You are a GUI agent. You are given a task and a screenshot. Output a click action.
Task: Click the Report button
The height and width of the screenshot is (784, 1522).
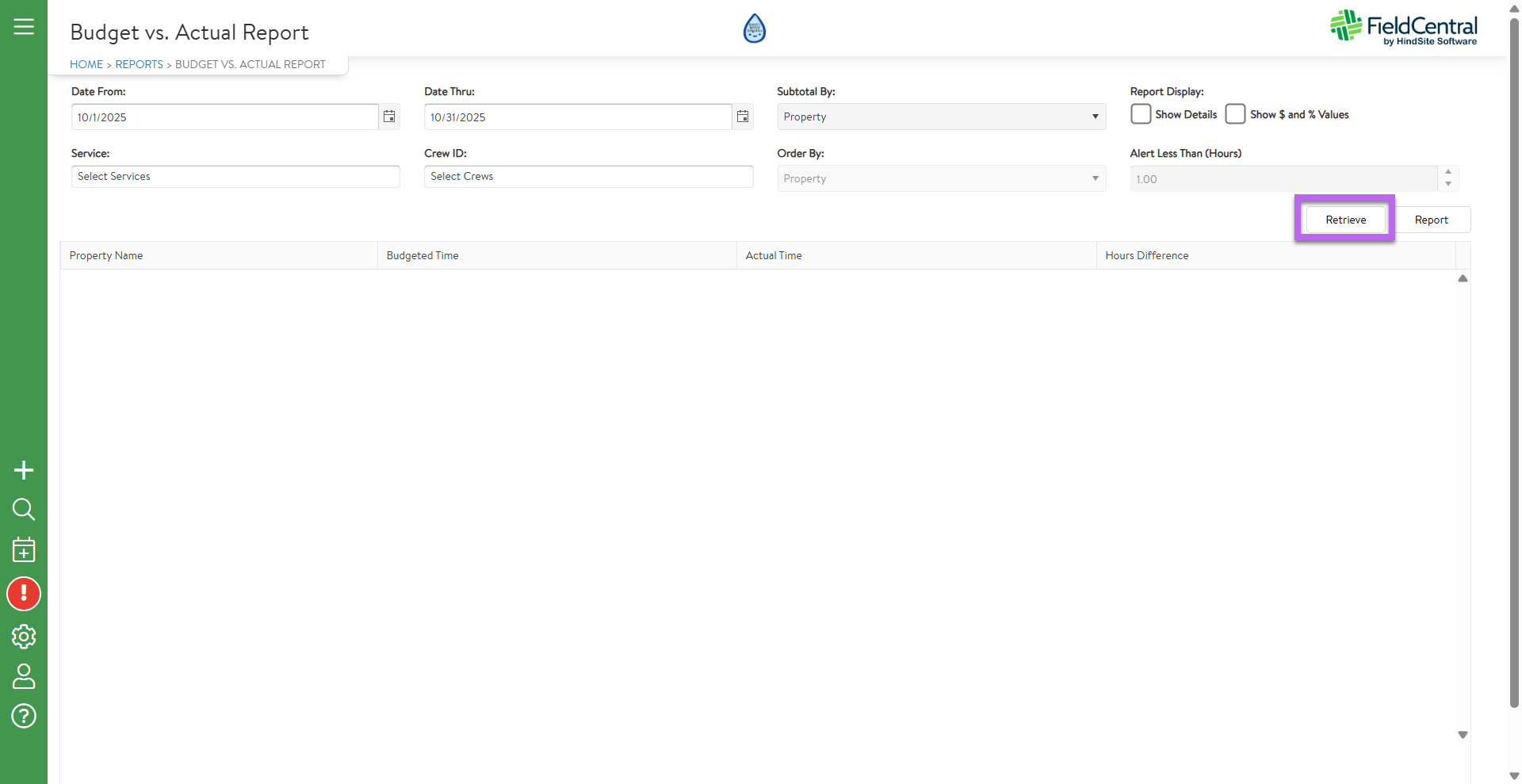pos(1431,220)
